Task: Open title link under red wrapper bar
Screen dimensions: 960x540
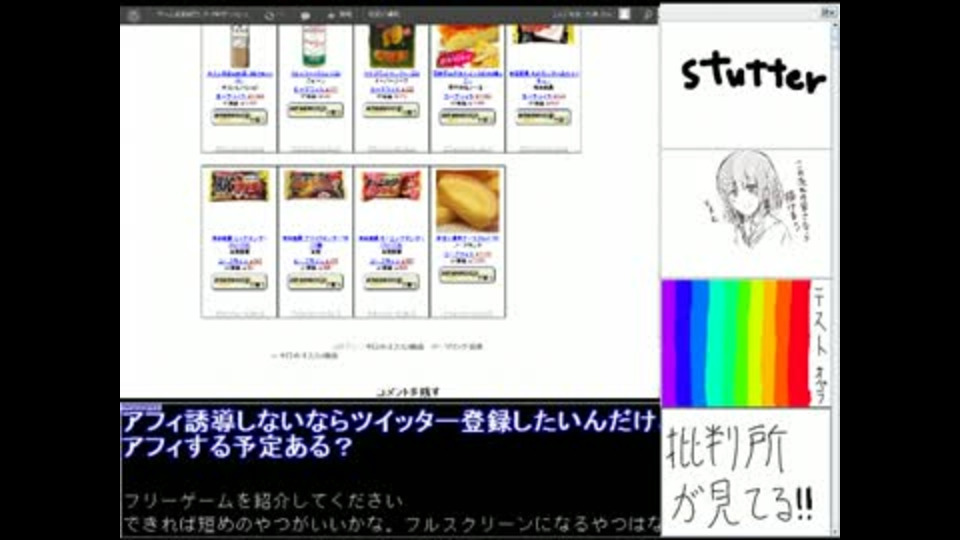Action: [x=391, y=241]
